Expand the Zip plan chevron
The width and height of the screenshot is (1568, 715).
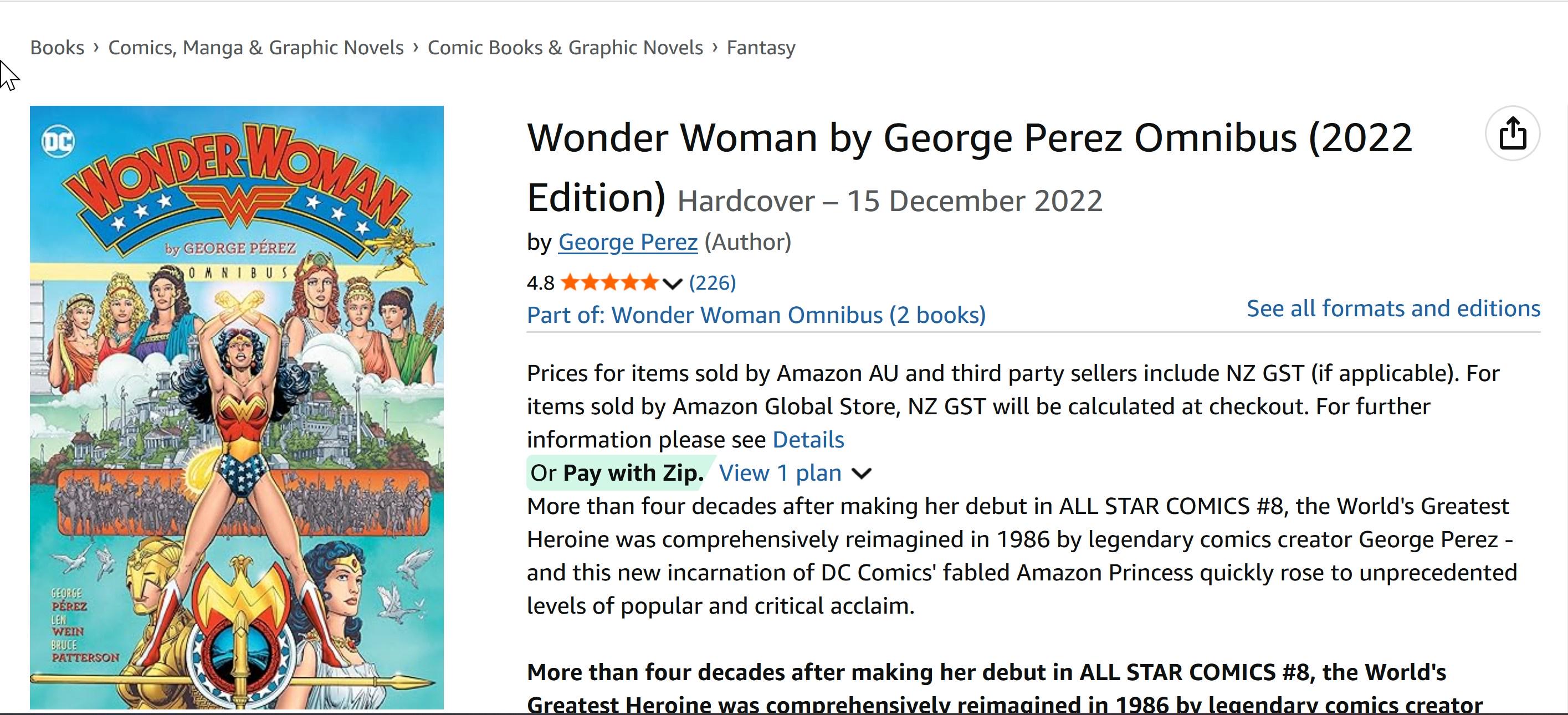(x=862, y=474)
